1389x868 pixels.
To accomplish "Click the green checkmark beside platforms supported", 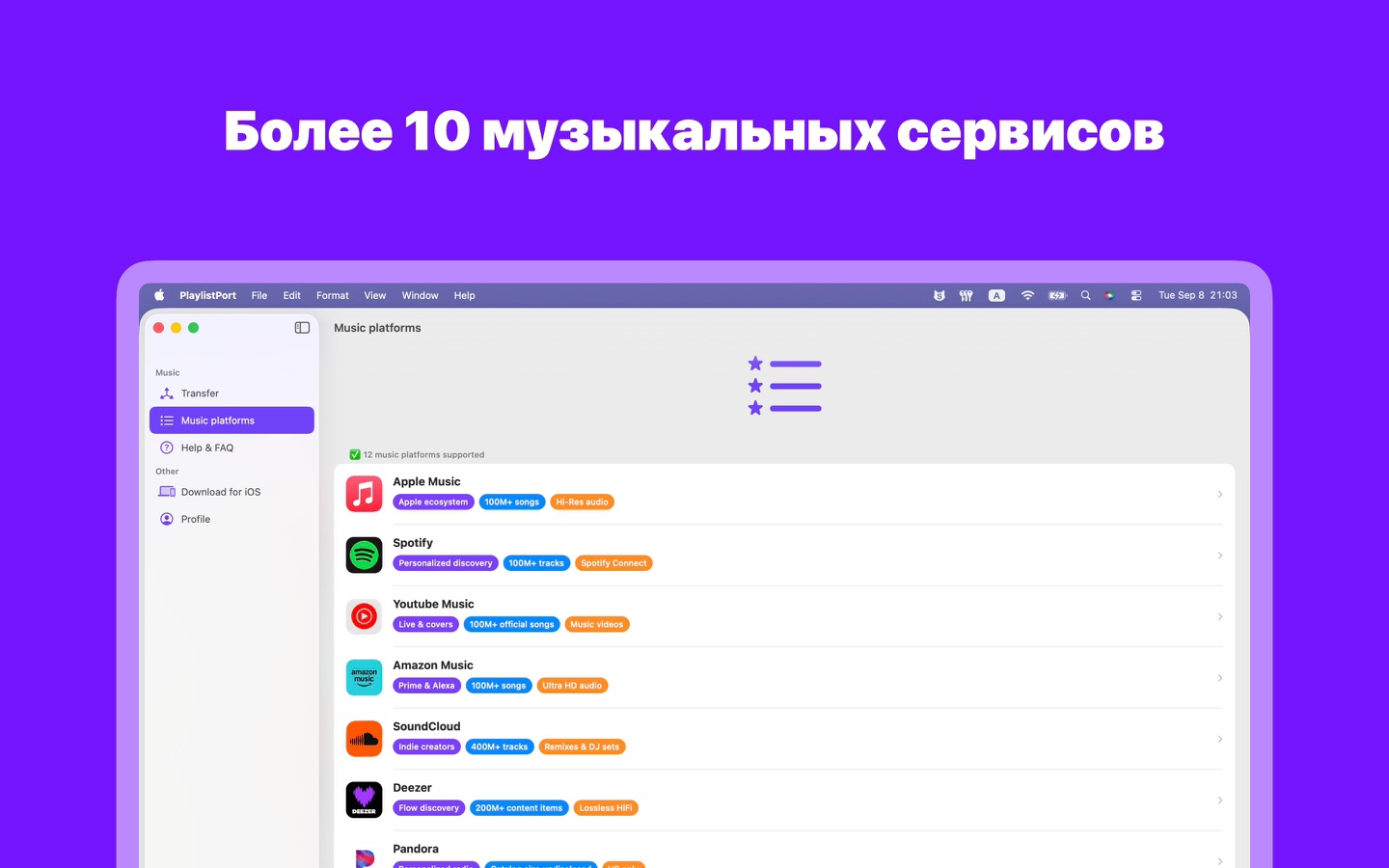I will [x=355, y=454].
